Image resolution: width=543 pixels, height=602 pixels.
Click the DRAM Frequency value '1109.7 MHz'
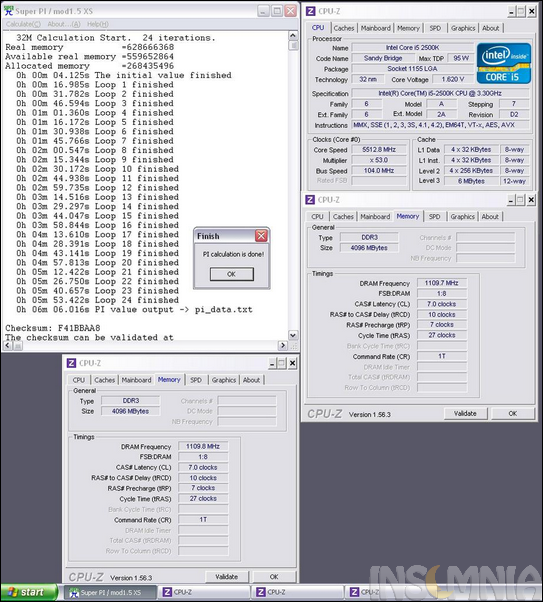(442, 283)
